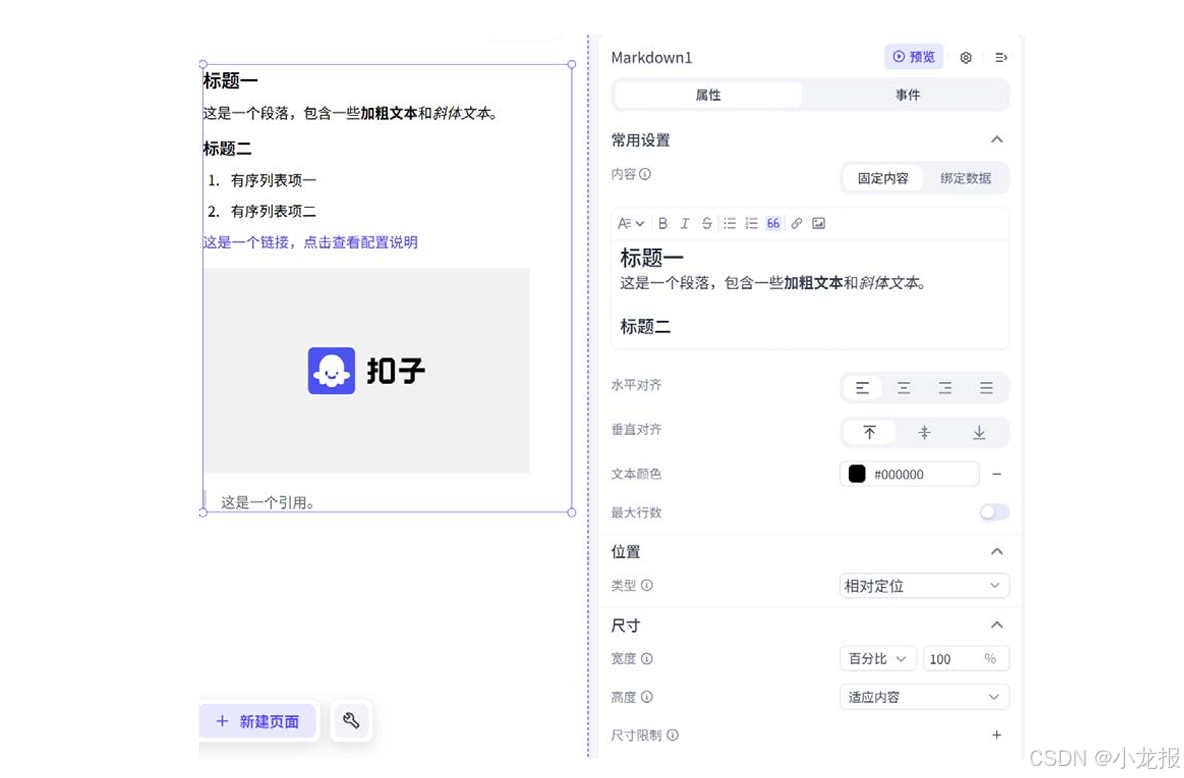Toggle italic formatting in editor toolbar

(x=684, y=224)
